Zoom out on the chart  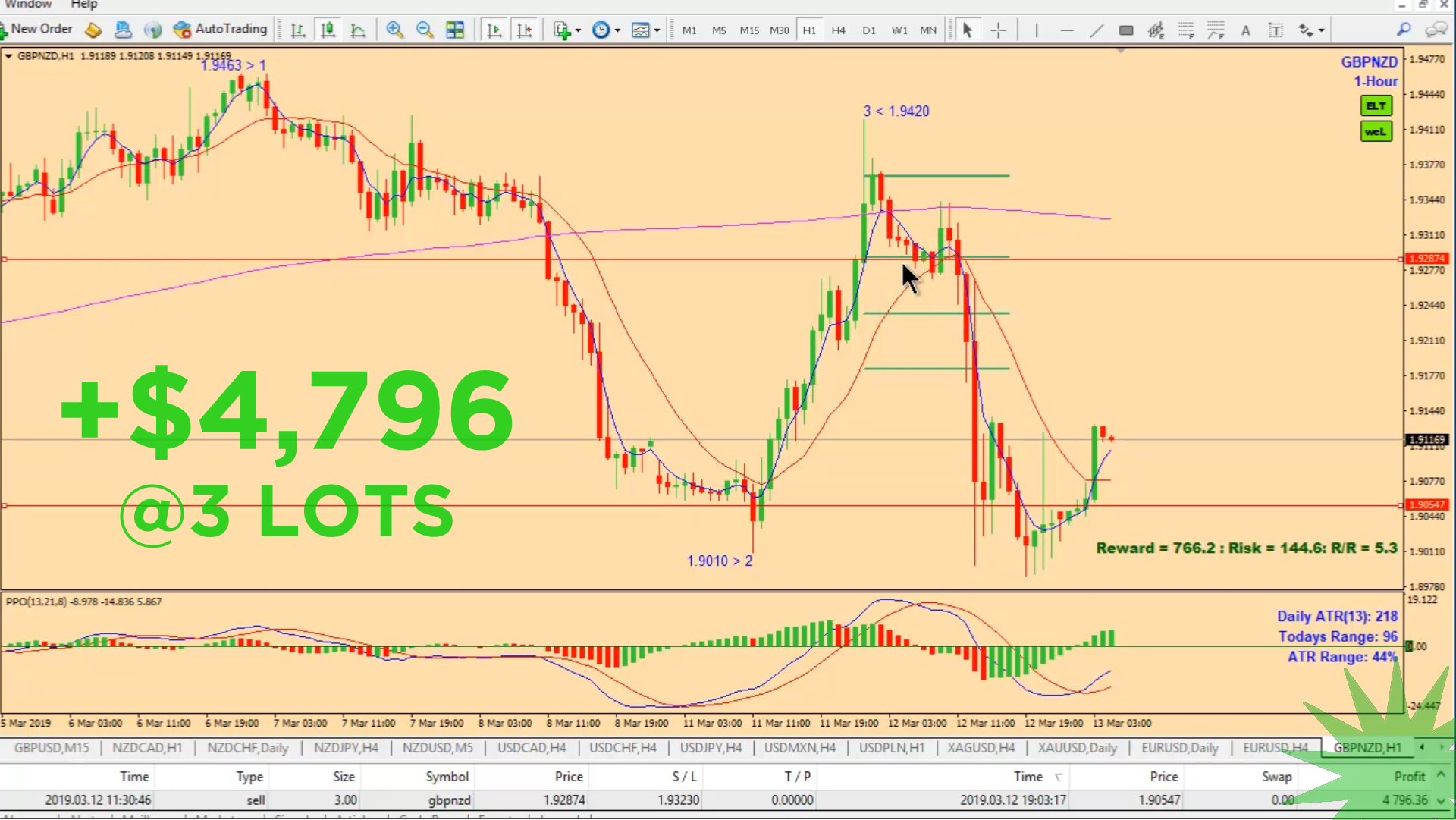[x=425, y=30]
